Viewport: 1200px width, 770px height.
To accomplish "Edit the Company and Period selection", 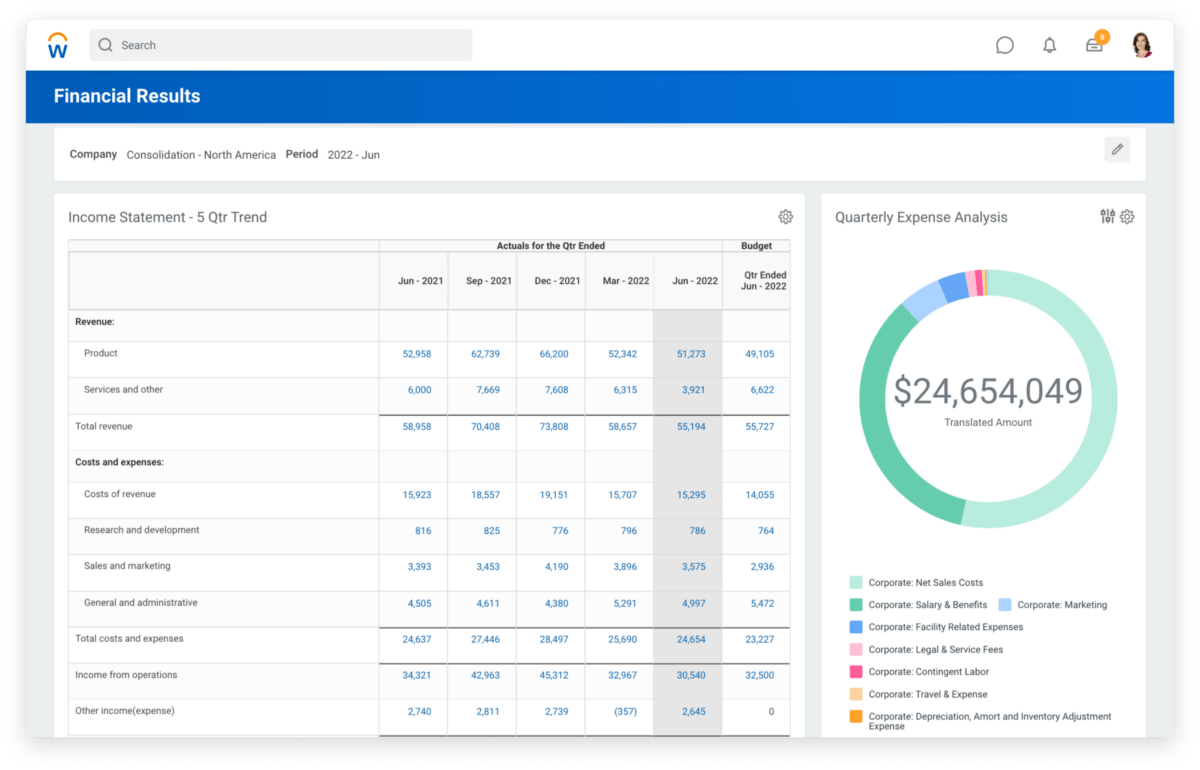I will pos(1117,149).
